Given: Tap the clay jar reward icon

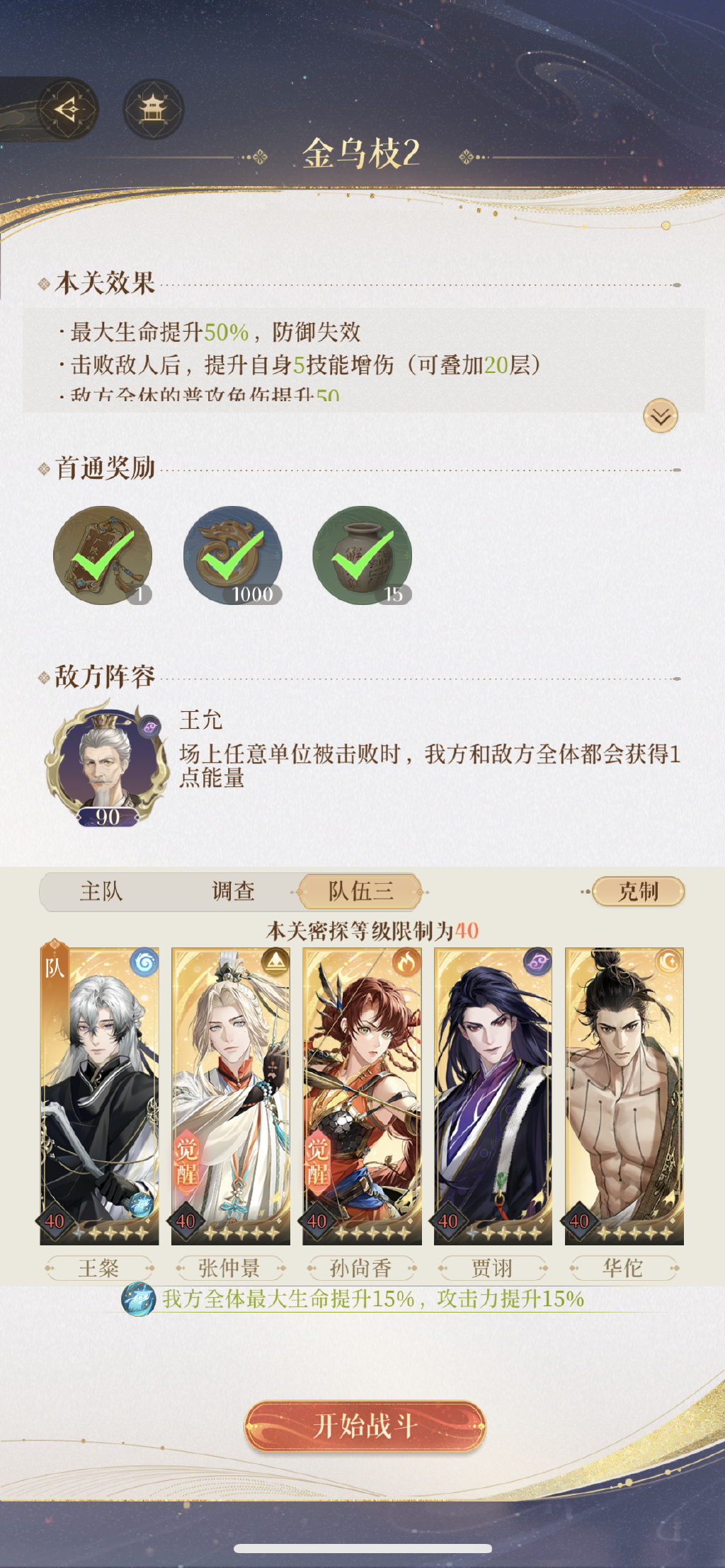Looking at the screenshot, I should 362,555.
